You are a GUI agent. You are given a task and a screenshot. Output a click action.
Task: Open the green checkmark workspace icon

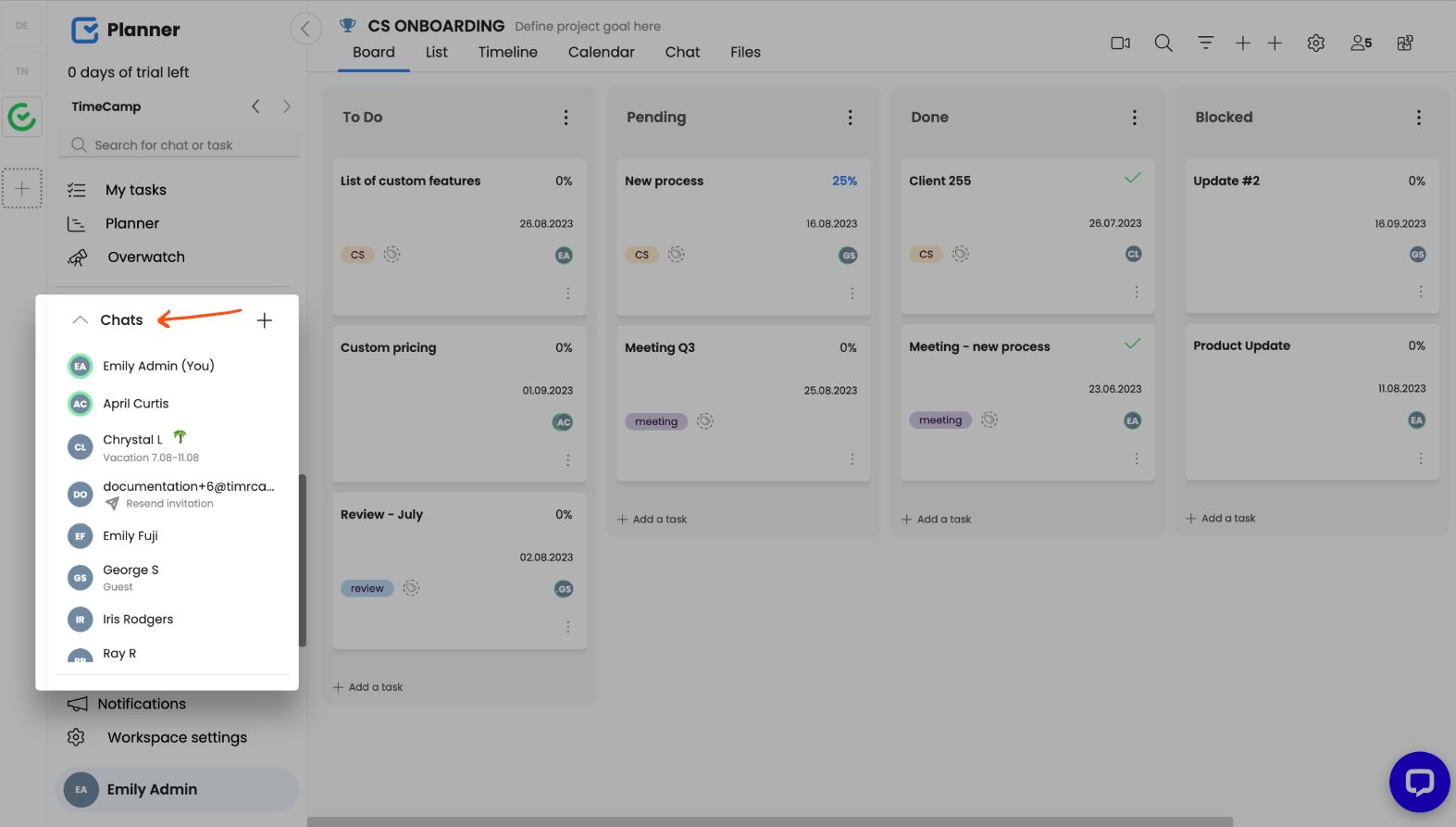22,117
